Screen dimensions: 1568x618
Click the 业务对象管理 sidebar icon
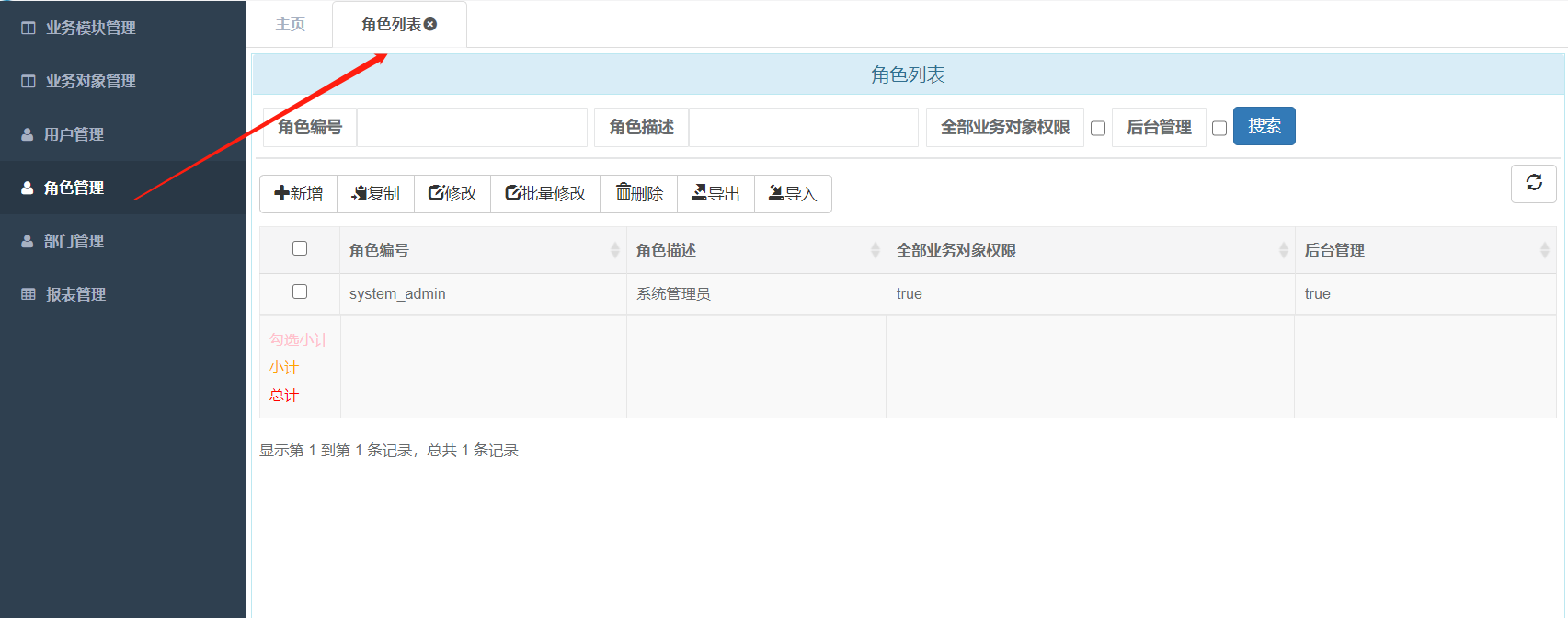pos(29,82)
